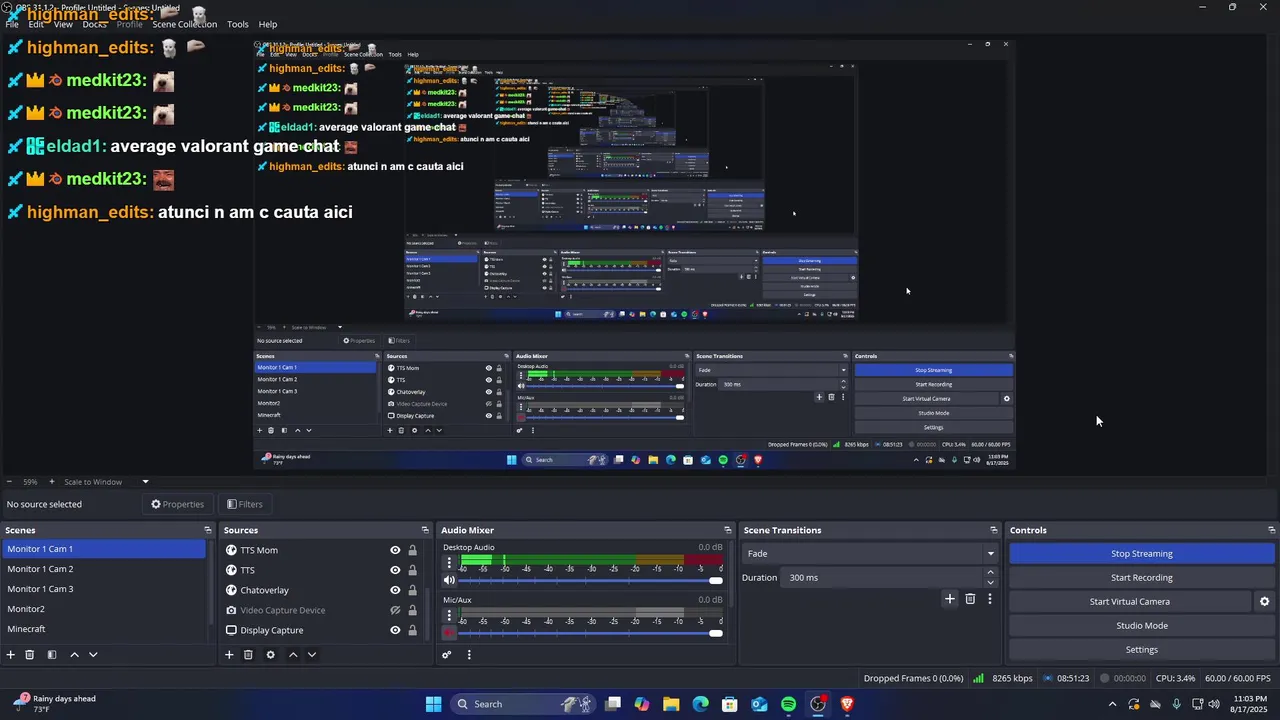Open source properties gear in Sources toolbar
Viewport: 1280px width, 720px height.
270,655
